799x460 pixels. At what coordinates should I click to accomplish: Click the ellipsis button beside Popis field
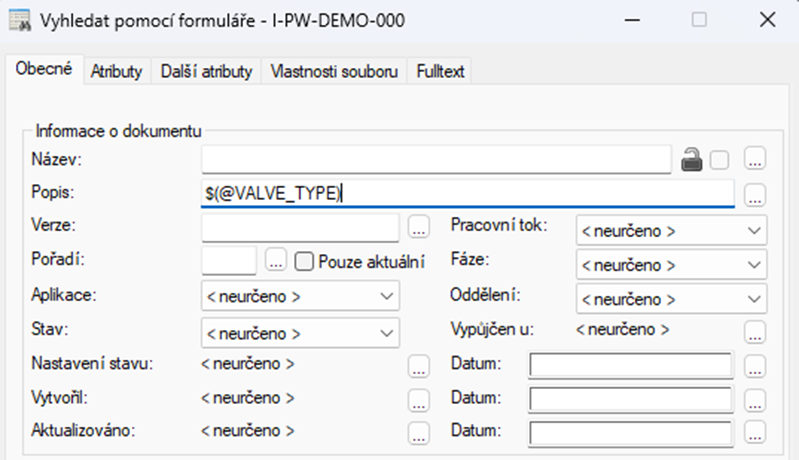755,194
